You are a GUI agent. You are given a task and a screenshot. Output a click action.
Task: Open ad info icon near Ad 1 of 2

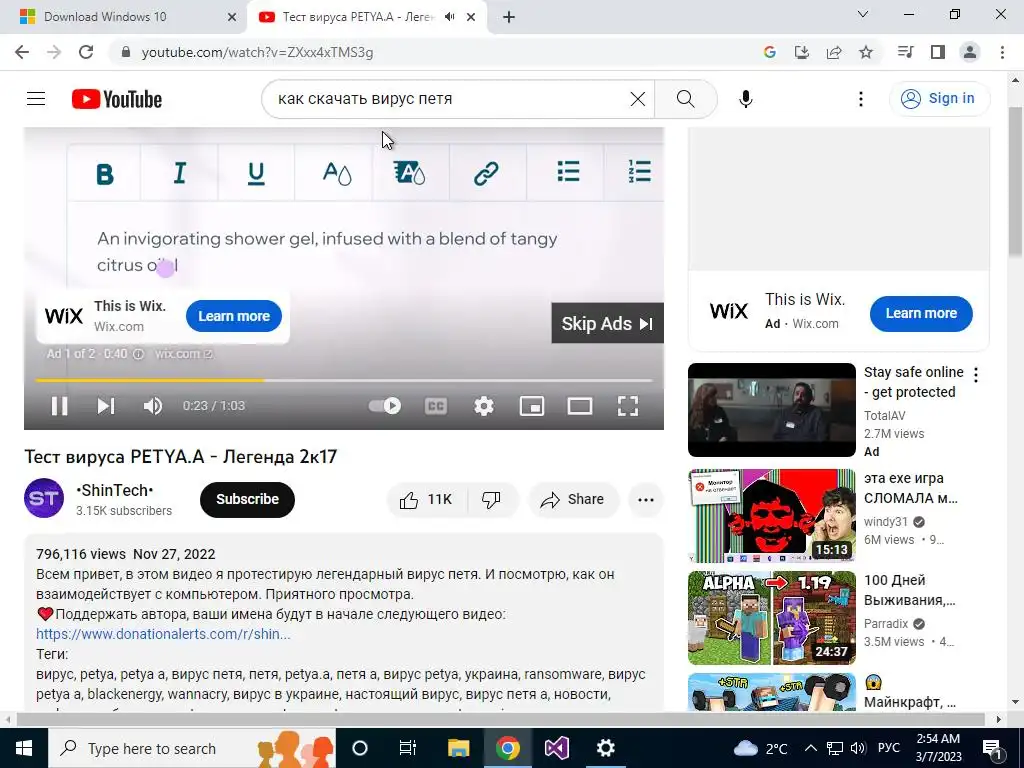click(x=138, y=354)
